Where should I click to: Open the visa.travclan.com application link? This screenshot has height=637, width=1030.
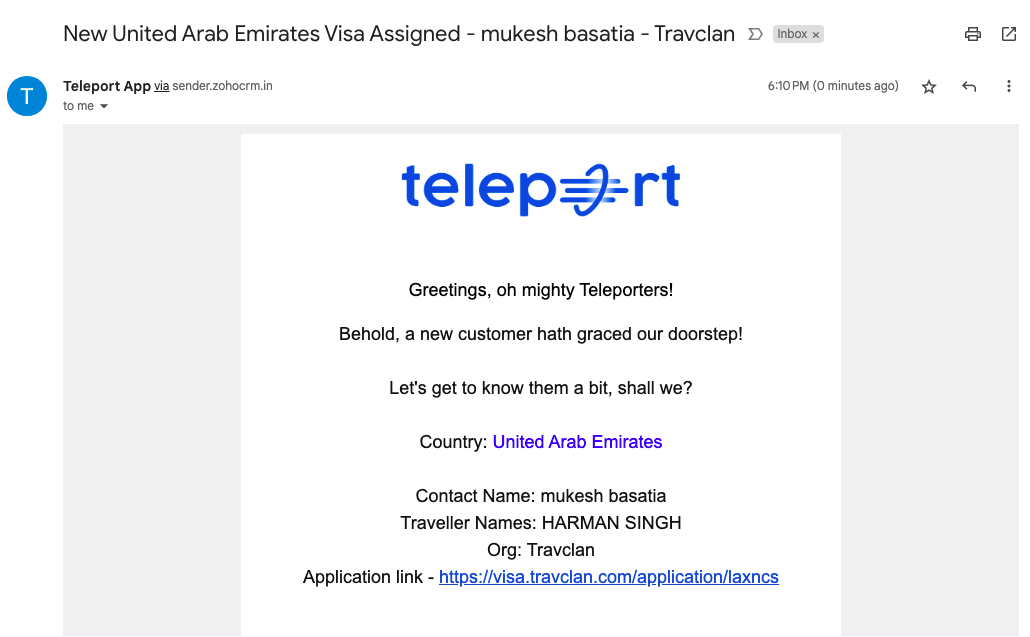(x=608, y=577)
